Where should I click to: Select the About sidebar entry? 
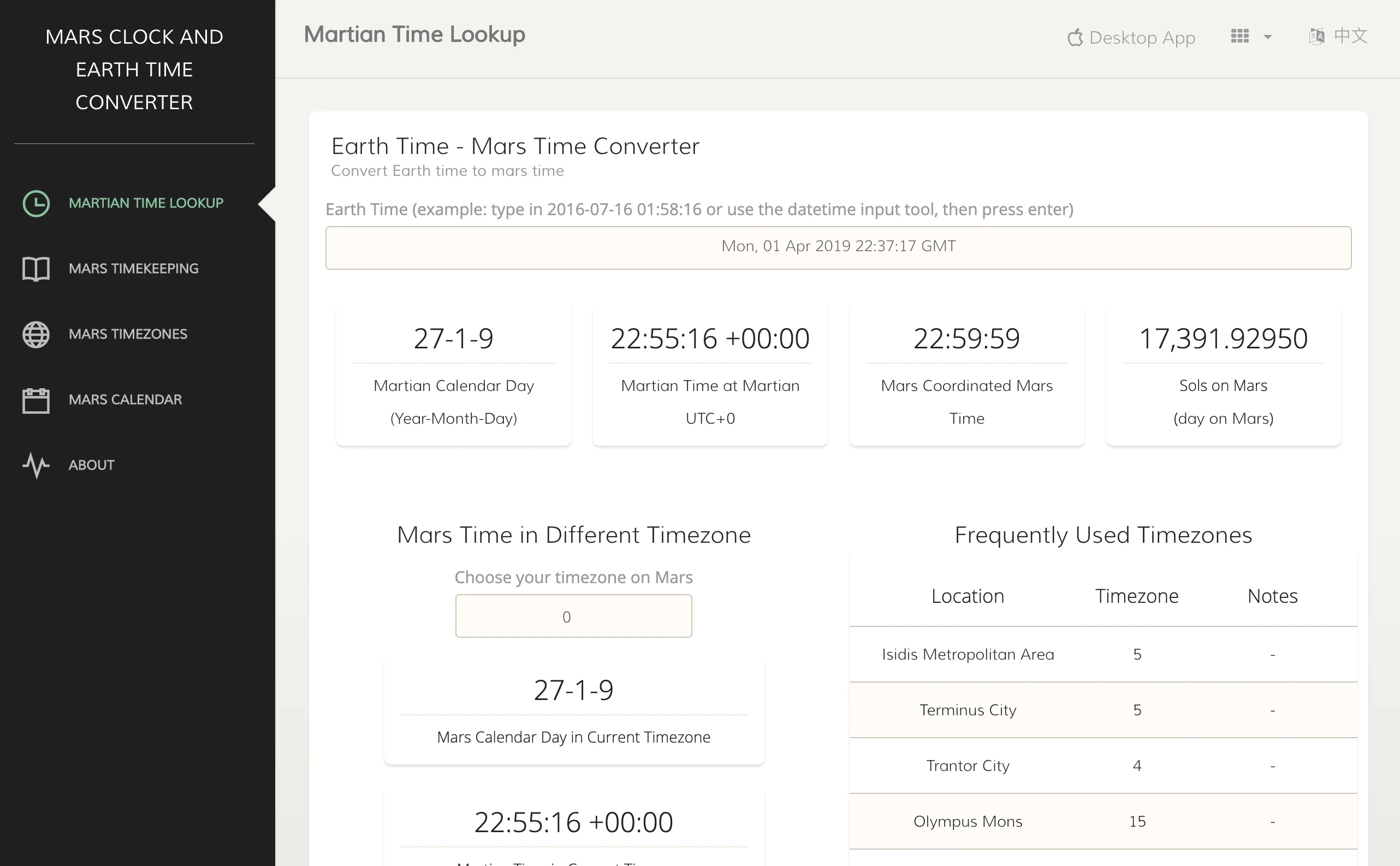point(92,465)
